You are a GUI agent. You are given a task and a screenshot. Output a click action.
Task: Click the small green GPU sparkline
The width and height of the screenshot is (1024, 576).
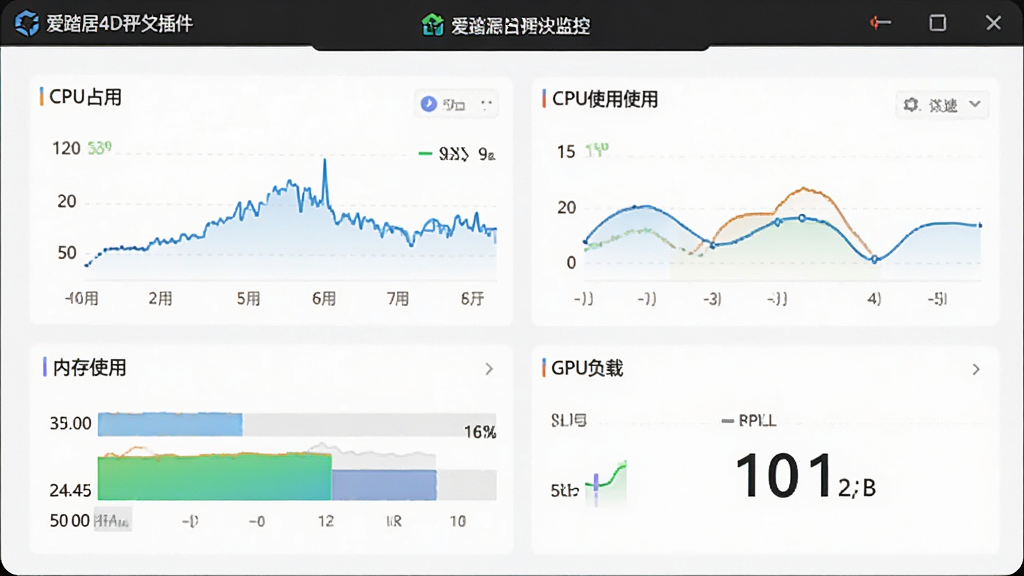click(606, 482)
